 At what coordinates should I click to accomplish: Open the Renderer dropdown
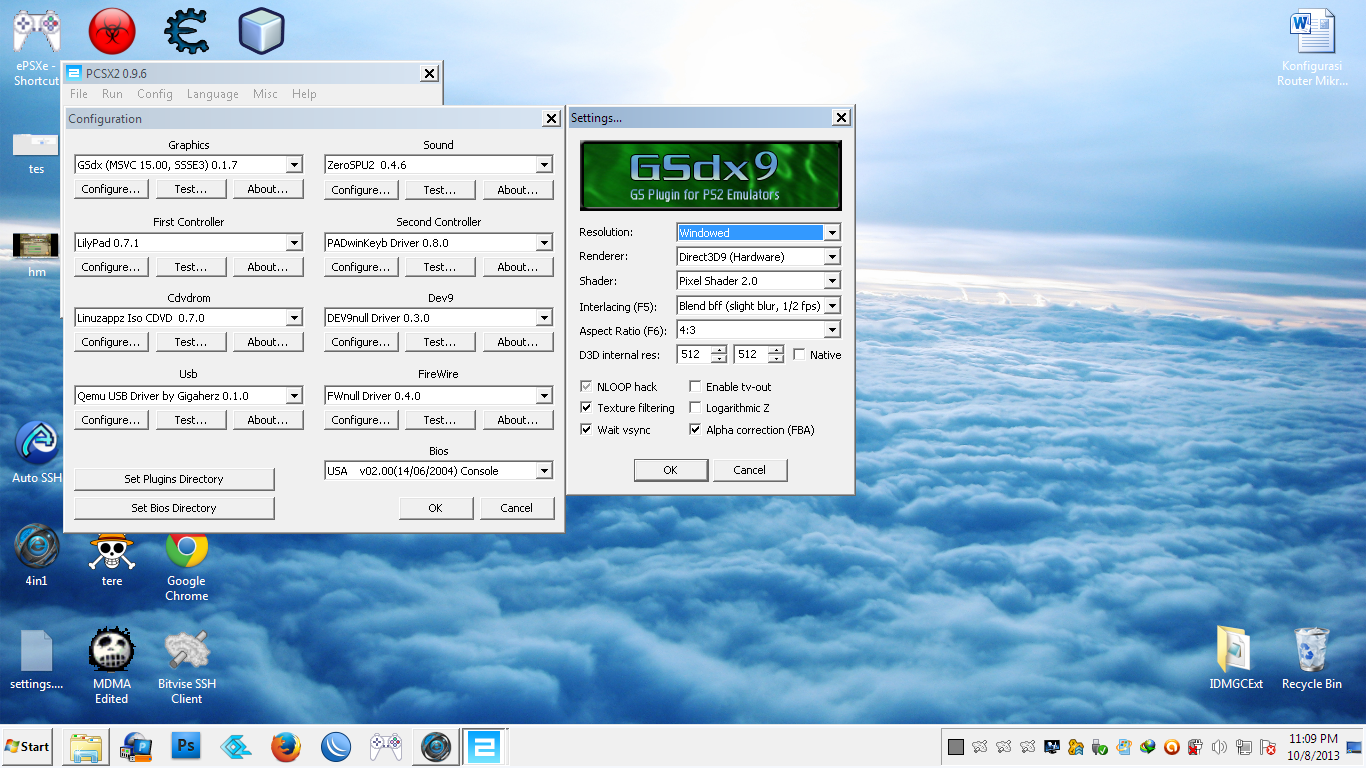(831, 257)
